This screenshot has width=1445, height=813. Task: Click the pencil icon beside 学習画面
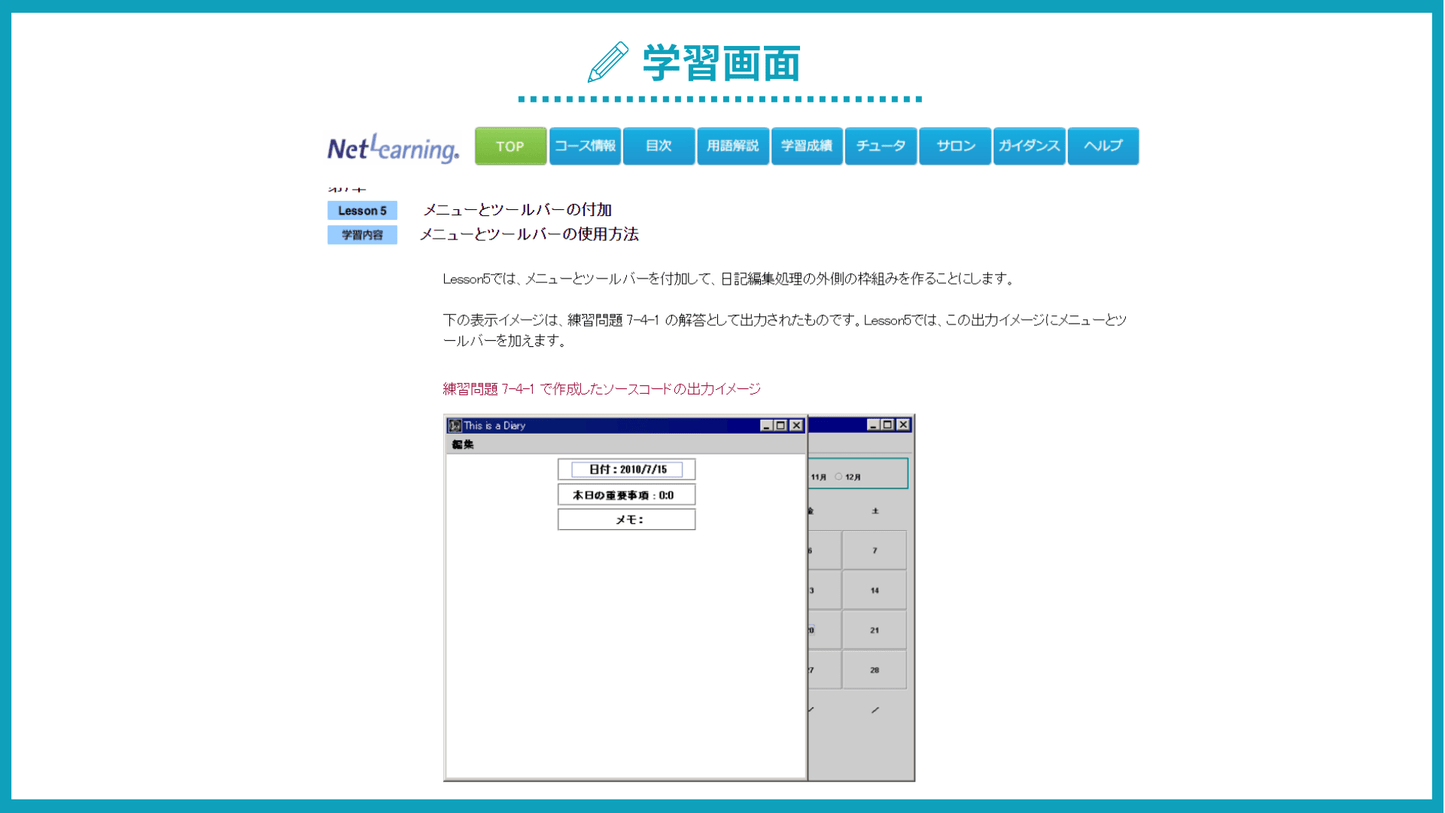coord(608,63)
